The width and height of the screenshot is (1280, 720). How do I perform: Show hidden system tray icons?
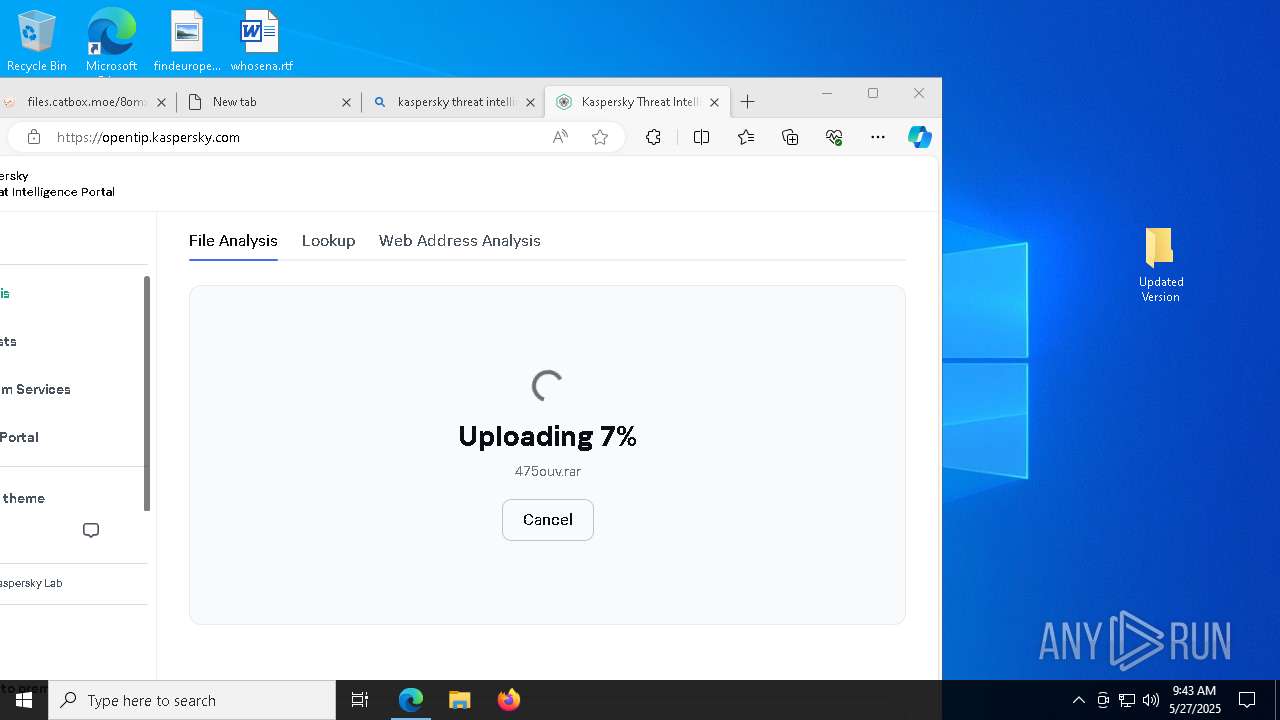[x=1078, y=700]
